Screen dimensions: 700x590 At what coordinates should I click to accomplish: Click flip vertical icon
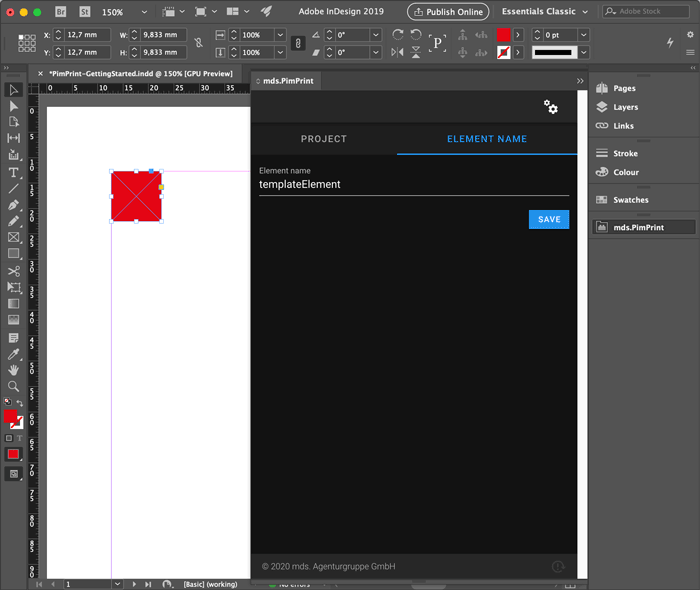[416, 52]
